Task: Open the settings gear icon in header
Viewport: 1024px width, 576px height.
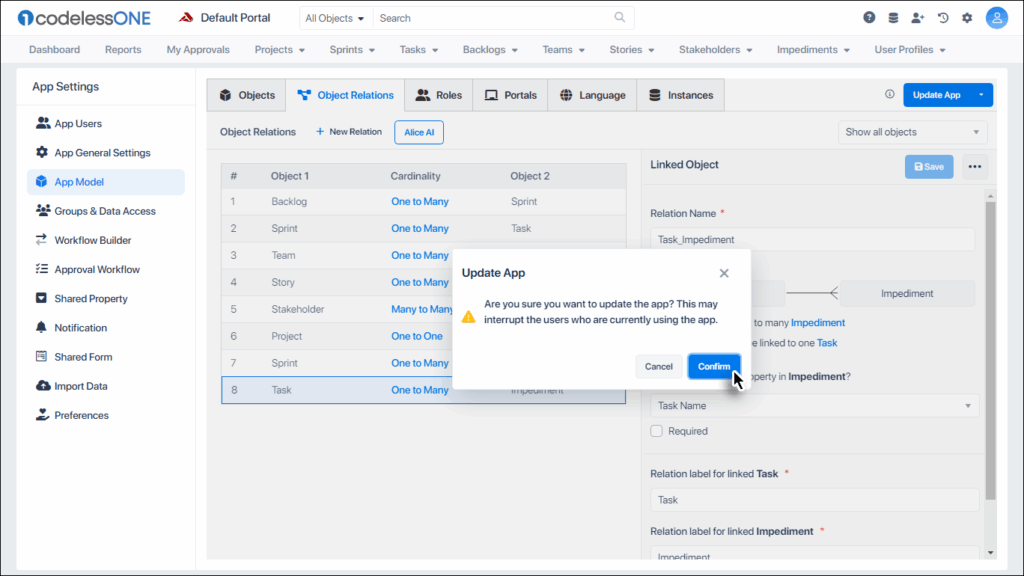Action: tap(967, 18)
